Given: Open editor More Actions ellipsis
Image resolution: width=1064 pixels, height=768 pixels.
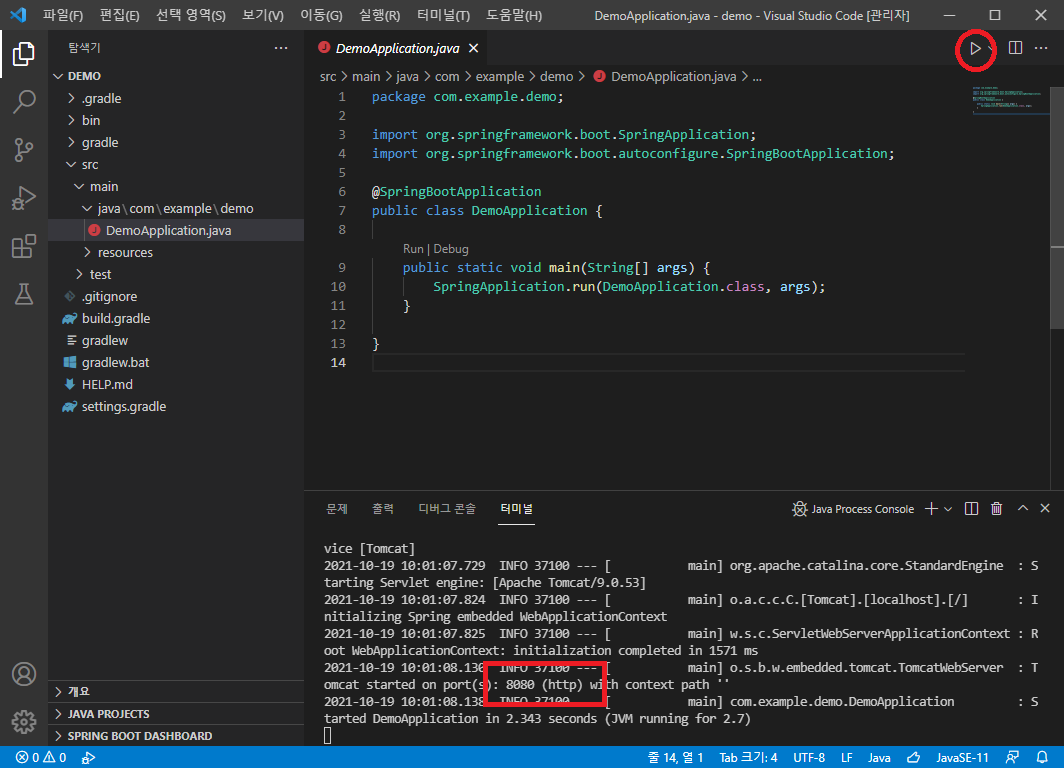Looking at the screenshot, I should tap(1041, 48).
